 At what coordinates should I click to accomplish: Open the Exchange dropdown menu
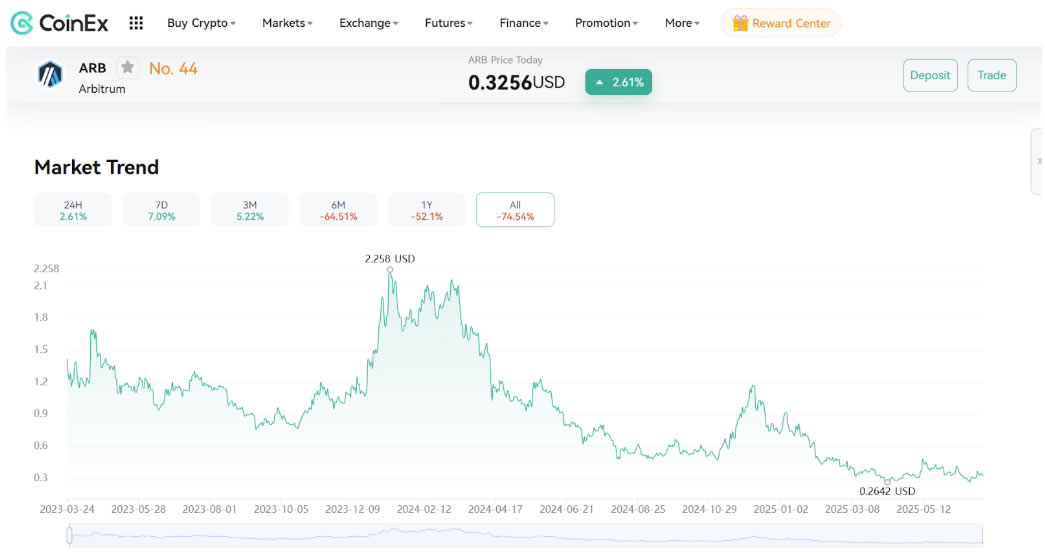(368, 23)
